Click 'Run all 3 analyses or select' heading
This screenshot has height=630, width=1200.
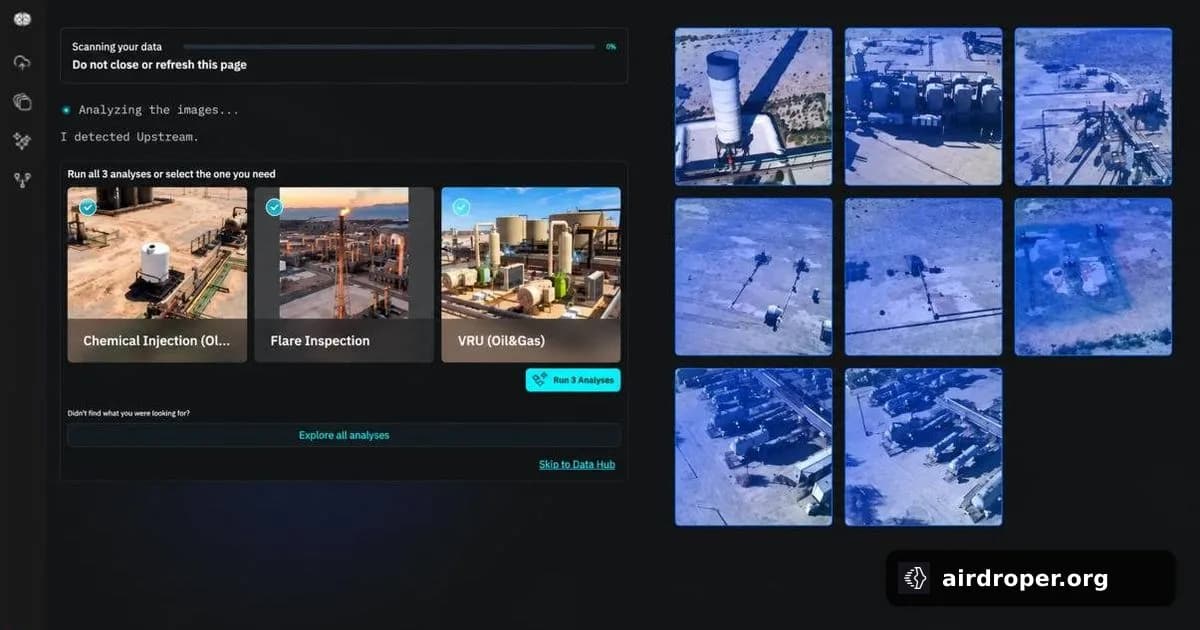171,174
